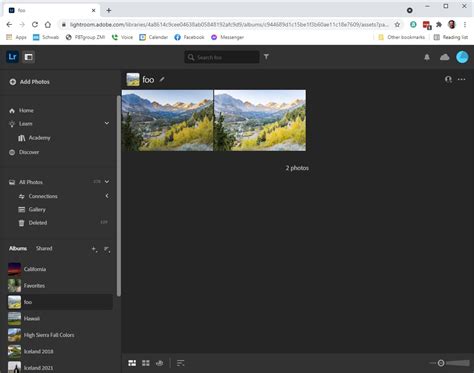The height and width of the screenshot is (373, 474).
Task: Select the foo album in sidebar
Action: coord(60,302)
